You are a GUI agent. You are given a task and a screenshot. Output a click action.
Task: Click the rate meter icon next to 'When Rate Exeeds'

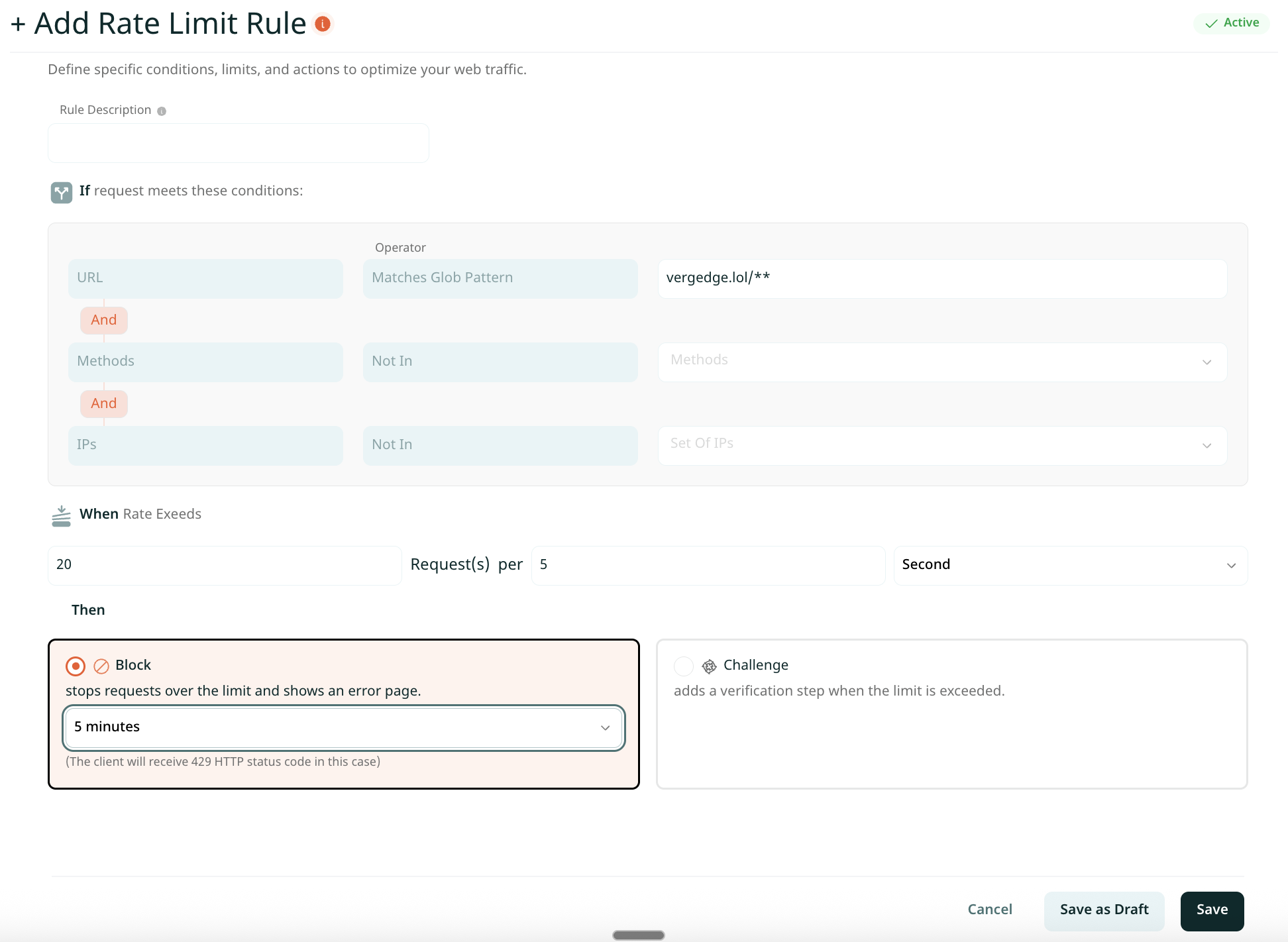[x=61, y=515]
